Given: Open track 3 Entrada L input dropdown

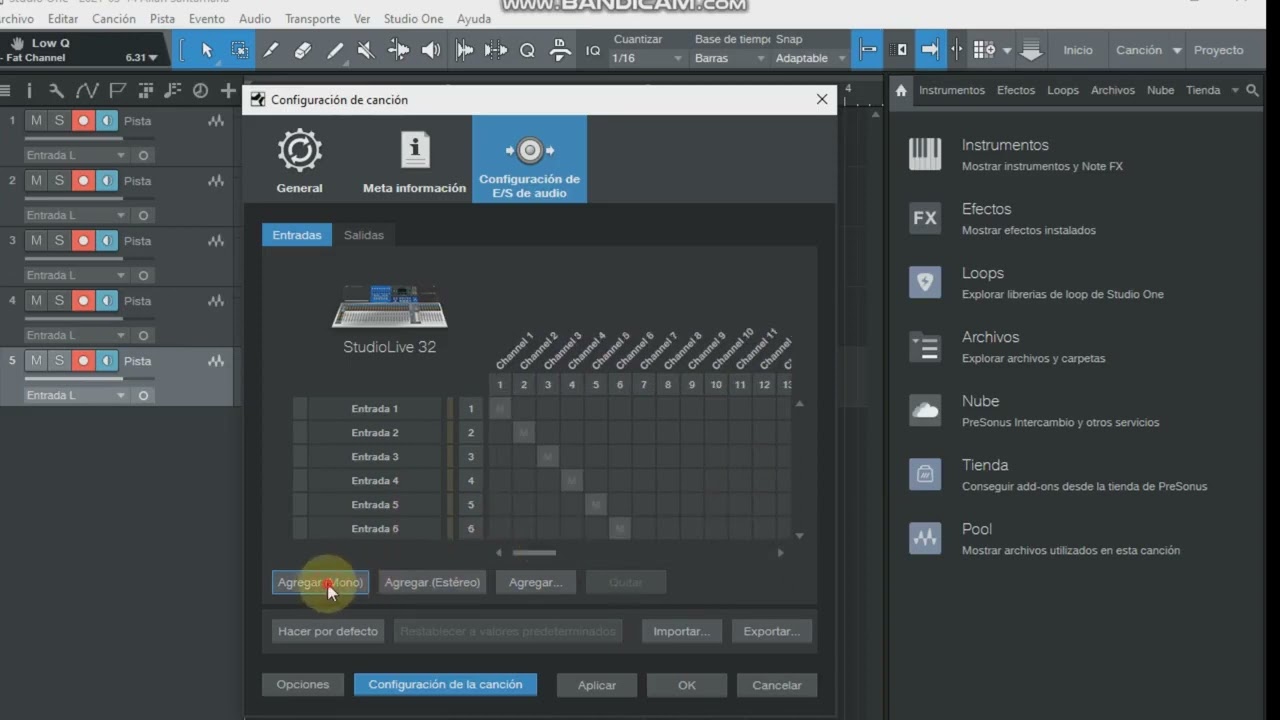Looking at the screenshot, I should pos(77,275).
